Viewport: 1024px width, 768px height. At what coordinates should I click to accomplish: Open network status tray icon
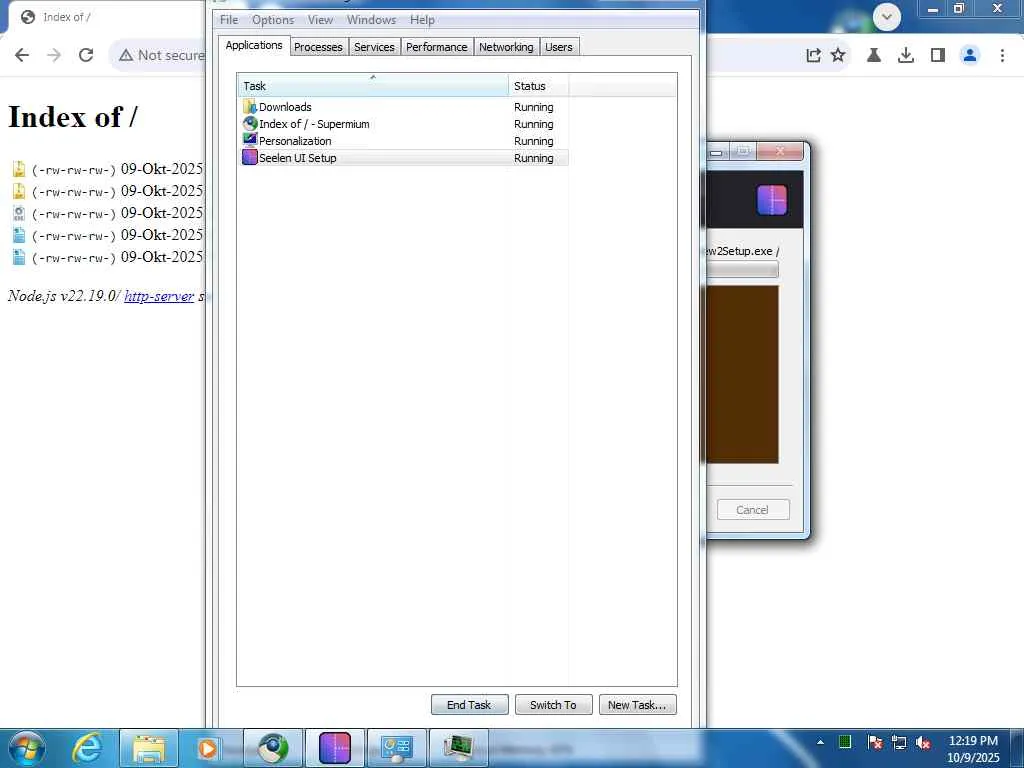click(899, 743)
